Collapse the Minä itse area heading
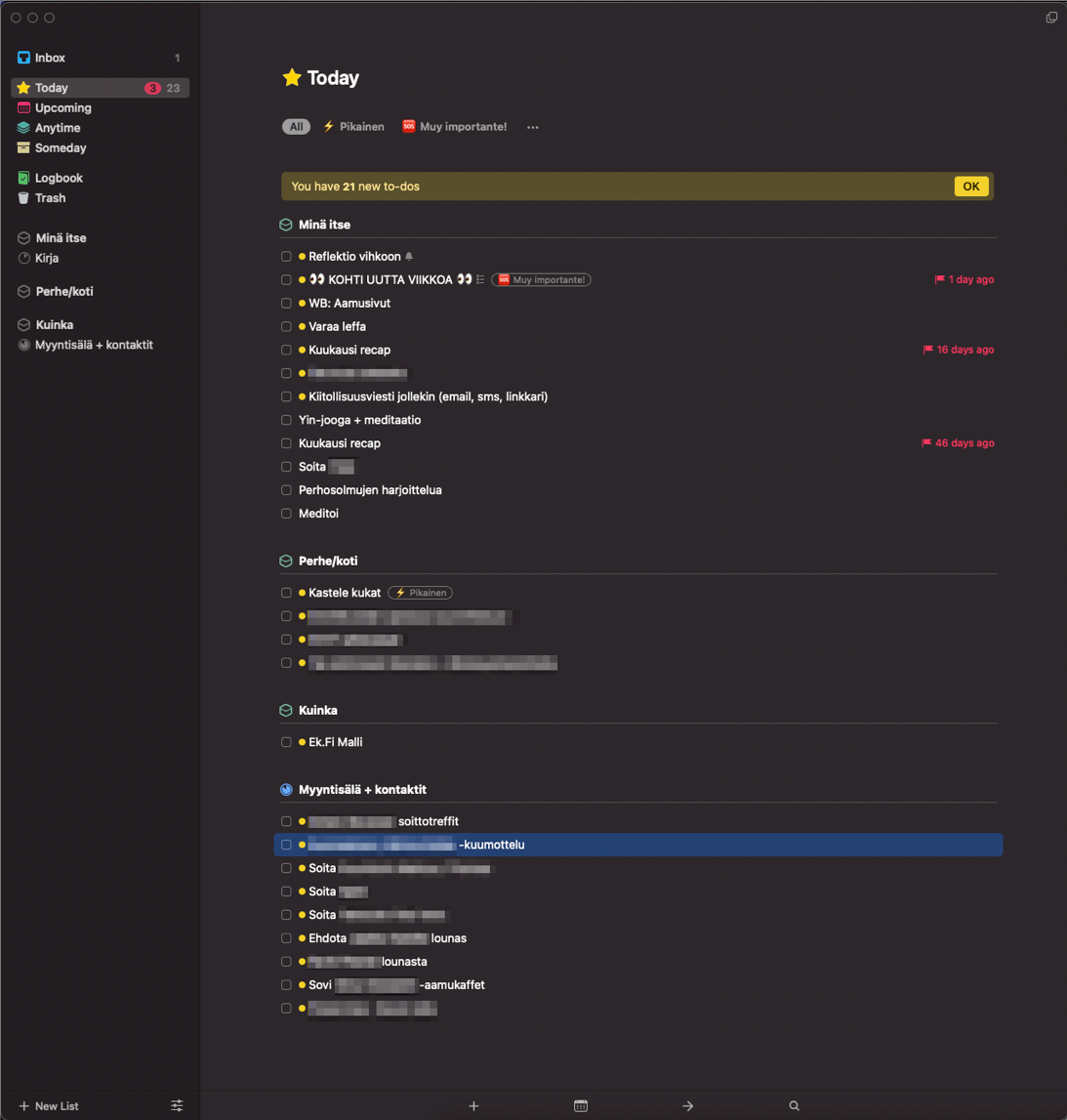 [x=324, y=225]
